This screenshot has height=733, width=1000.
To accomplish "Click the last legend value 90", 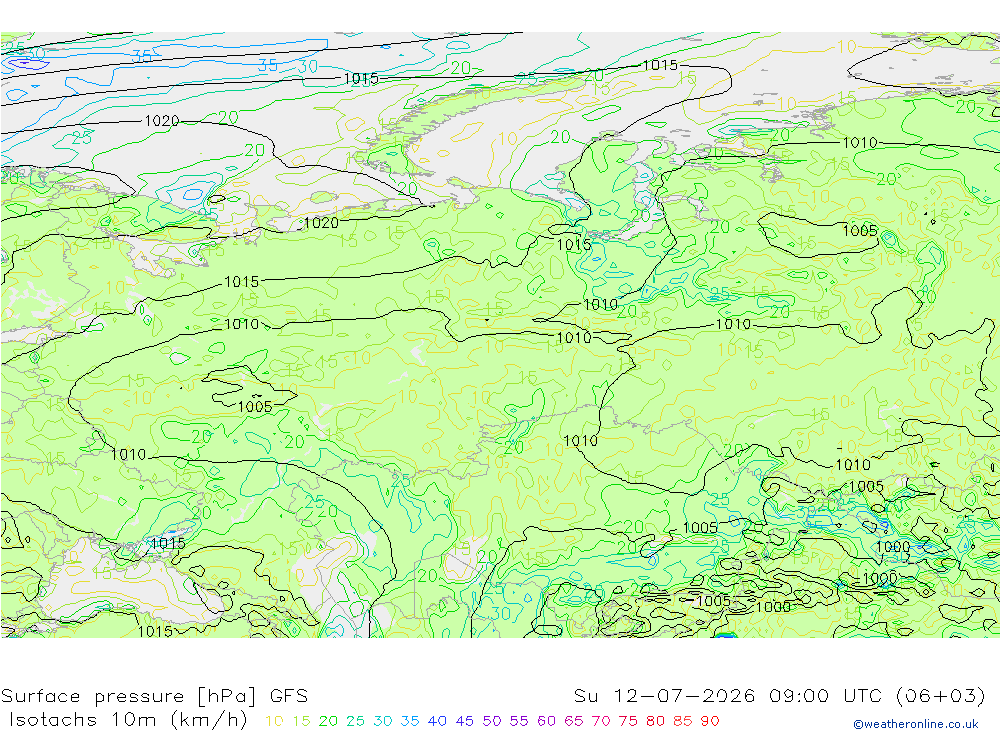I will point(710,721).
